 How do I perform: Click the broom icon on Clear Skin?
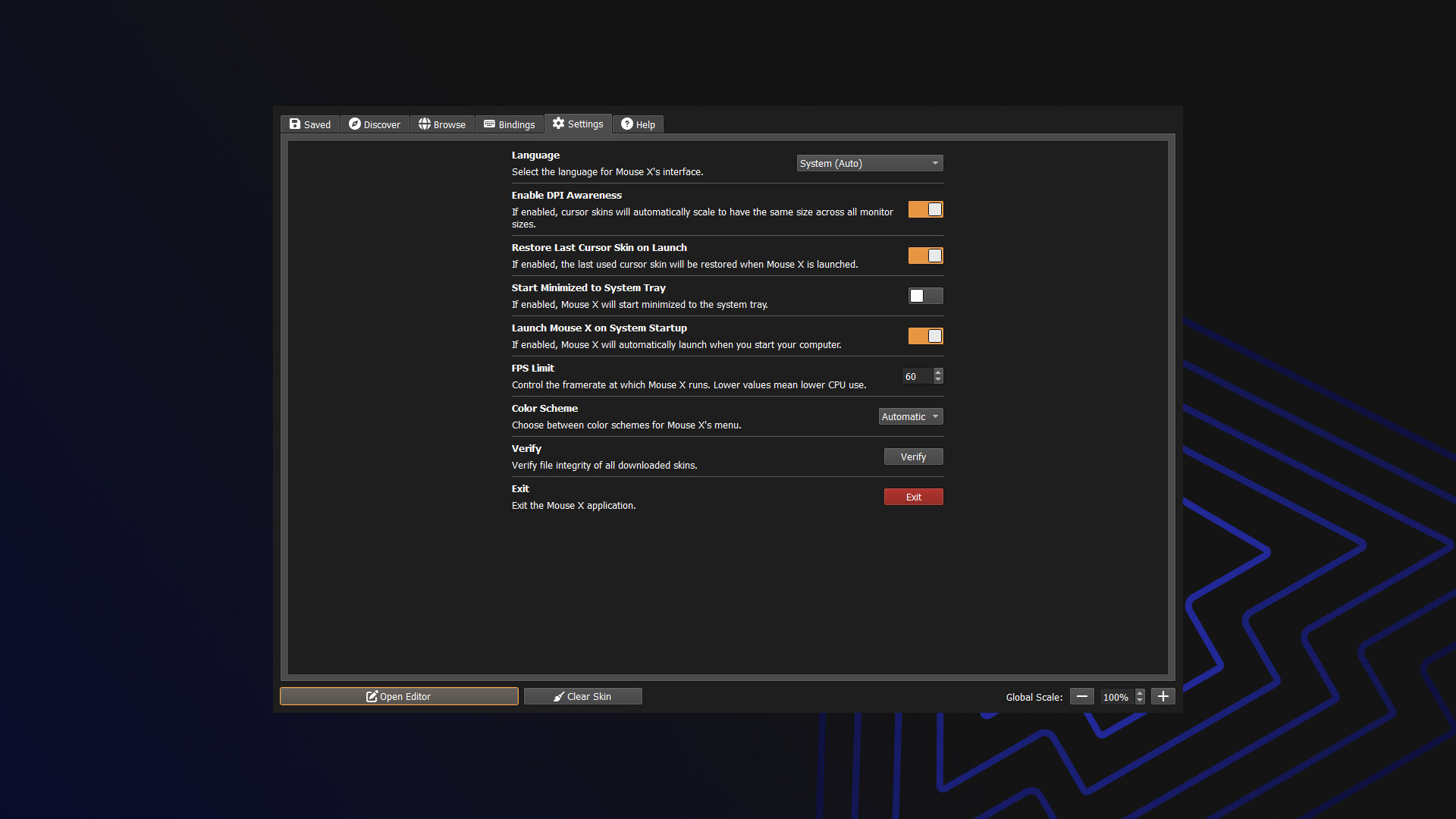(x=559, y=696)
